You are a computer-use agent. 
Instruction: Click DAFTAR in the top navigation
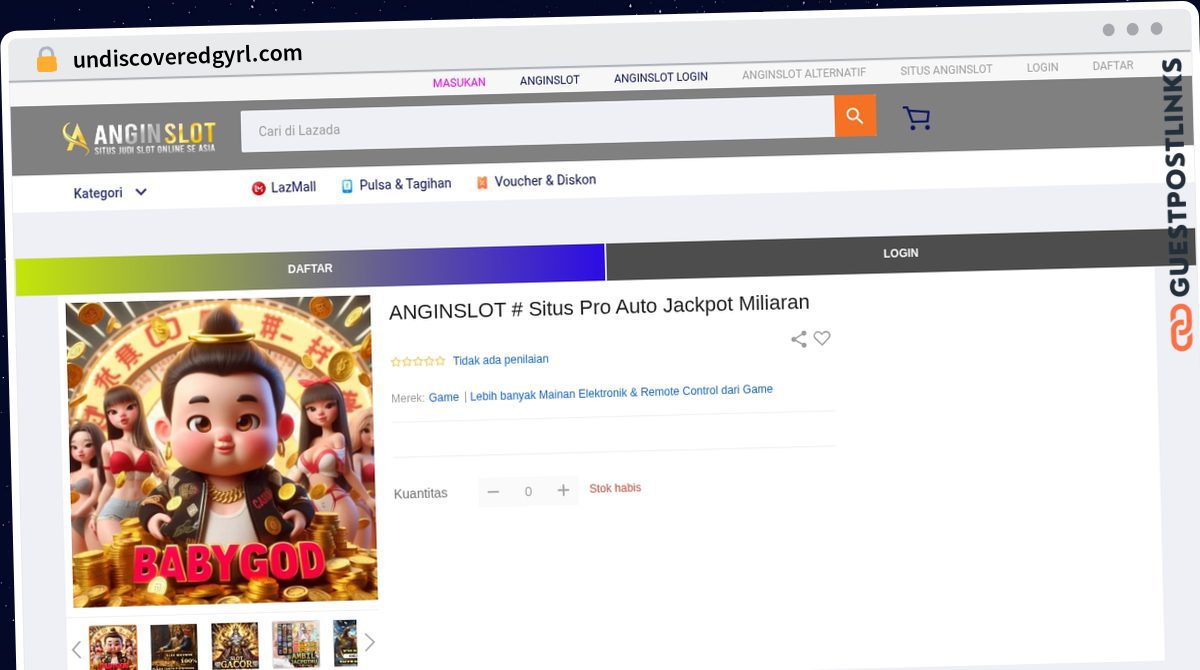(1113, 65)
